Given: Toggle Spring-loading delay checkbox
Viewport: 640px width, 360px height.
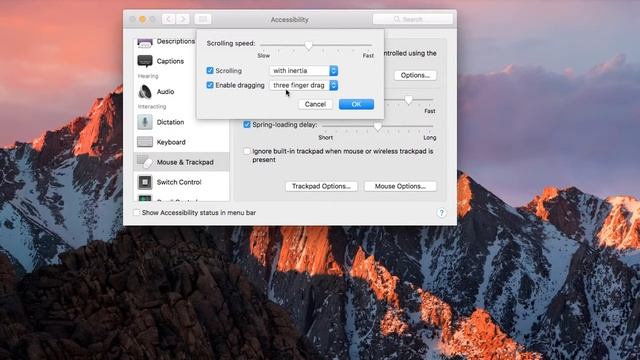Looking at the screenshot, I should coord(247,124).
